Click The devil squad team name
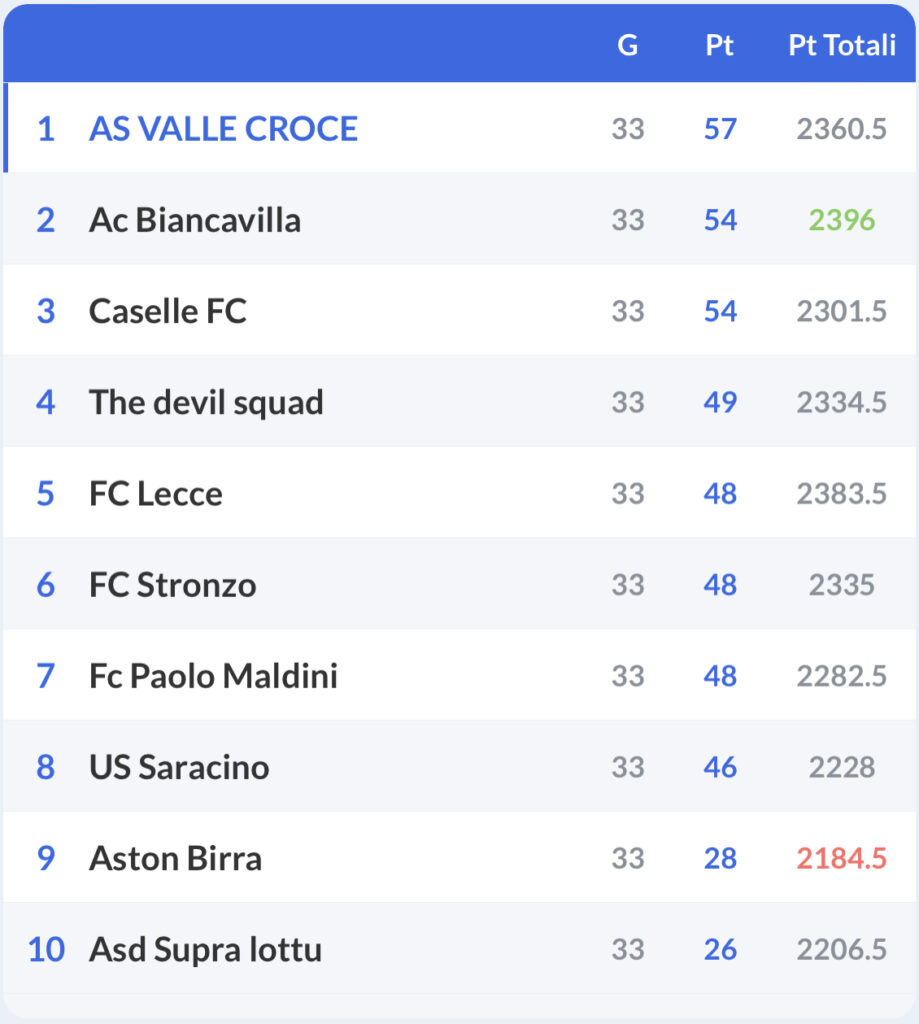The height and width of the screenshot is (1024, 919). point(206,402)
